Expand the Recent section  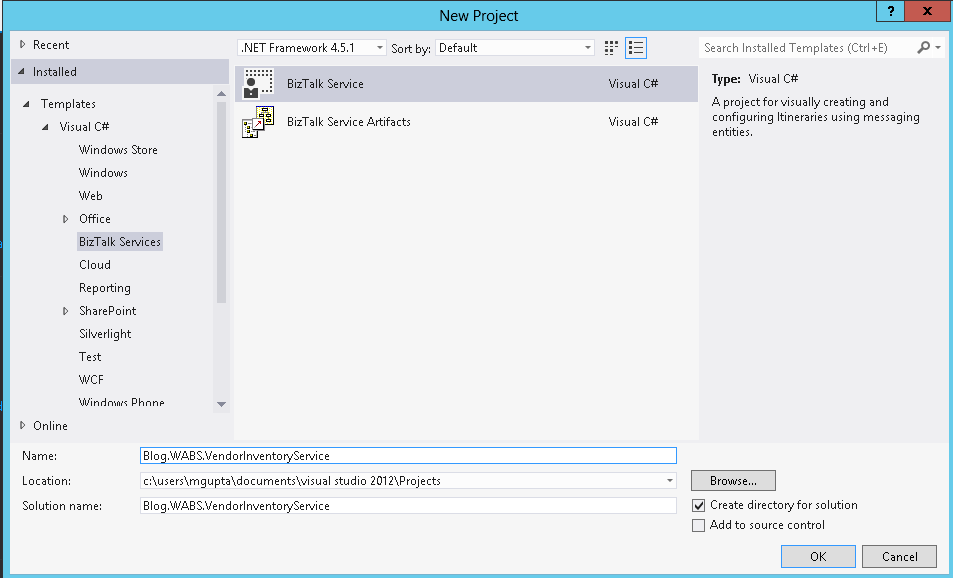(x=22, y=44)
